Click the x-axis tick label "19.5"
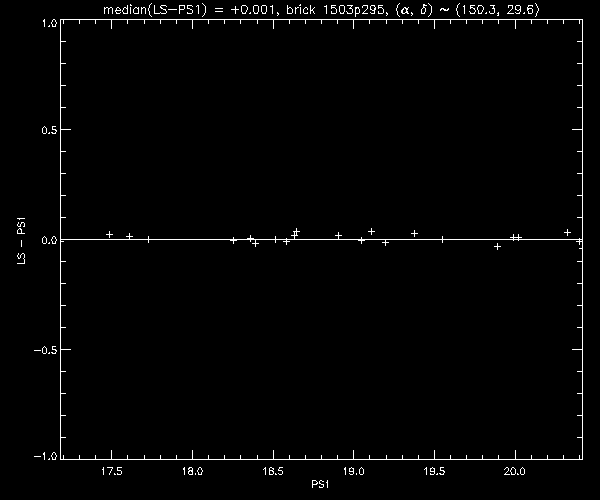The width and height of the screenshot is (600, 500). [x=434, y=471]
